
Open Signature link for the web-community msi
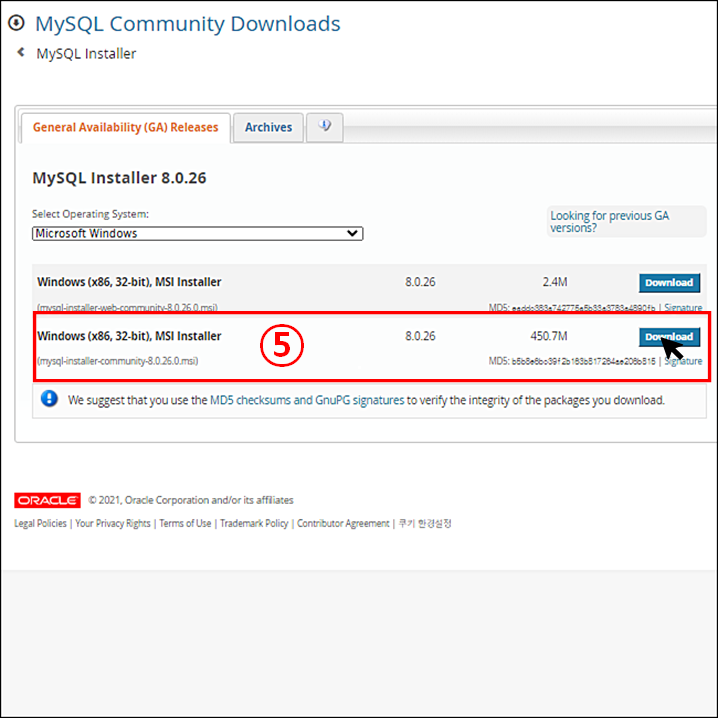click(x=683, y=307)
